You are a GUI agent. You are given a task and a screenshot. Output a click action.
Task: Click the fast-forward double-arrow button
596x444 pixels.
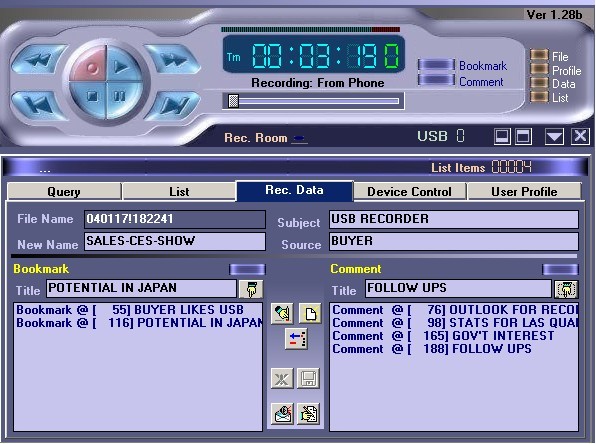coord(173,59)
